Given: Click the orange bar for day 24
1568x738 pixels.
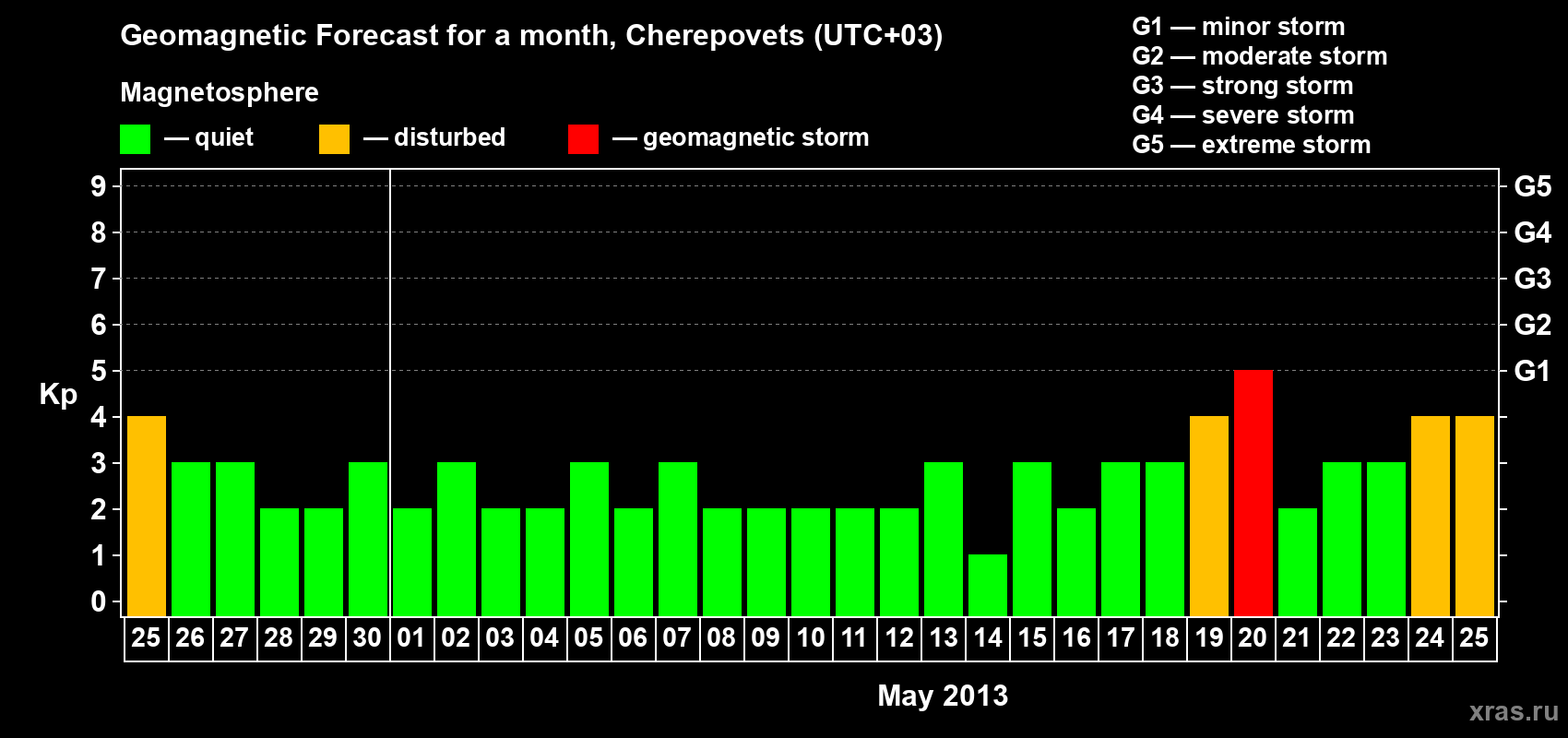Looking at the screenshot, I should (1430, 516).
